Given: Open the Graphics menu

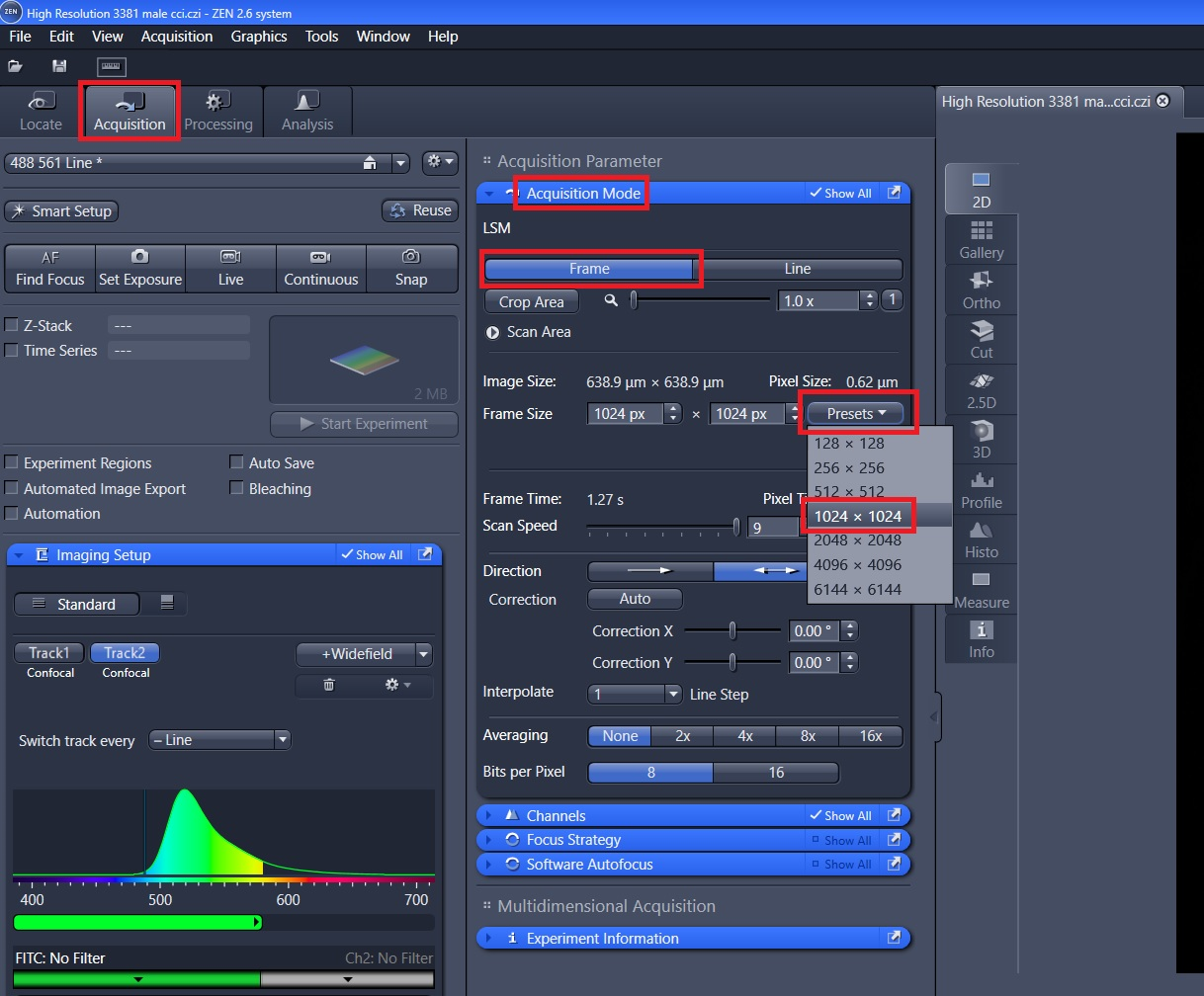Looking at the screenshot, I should click(259, 37).
